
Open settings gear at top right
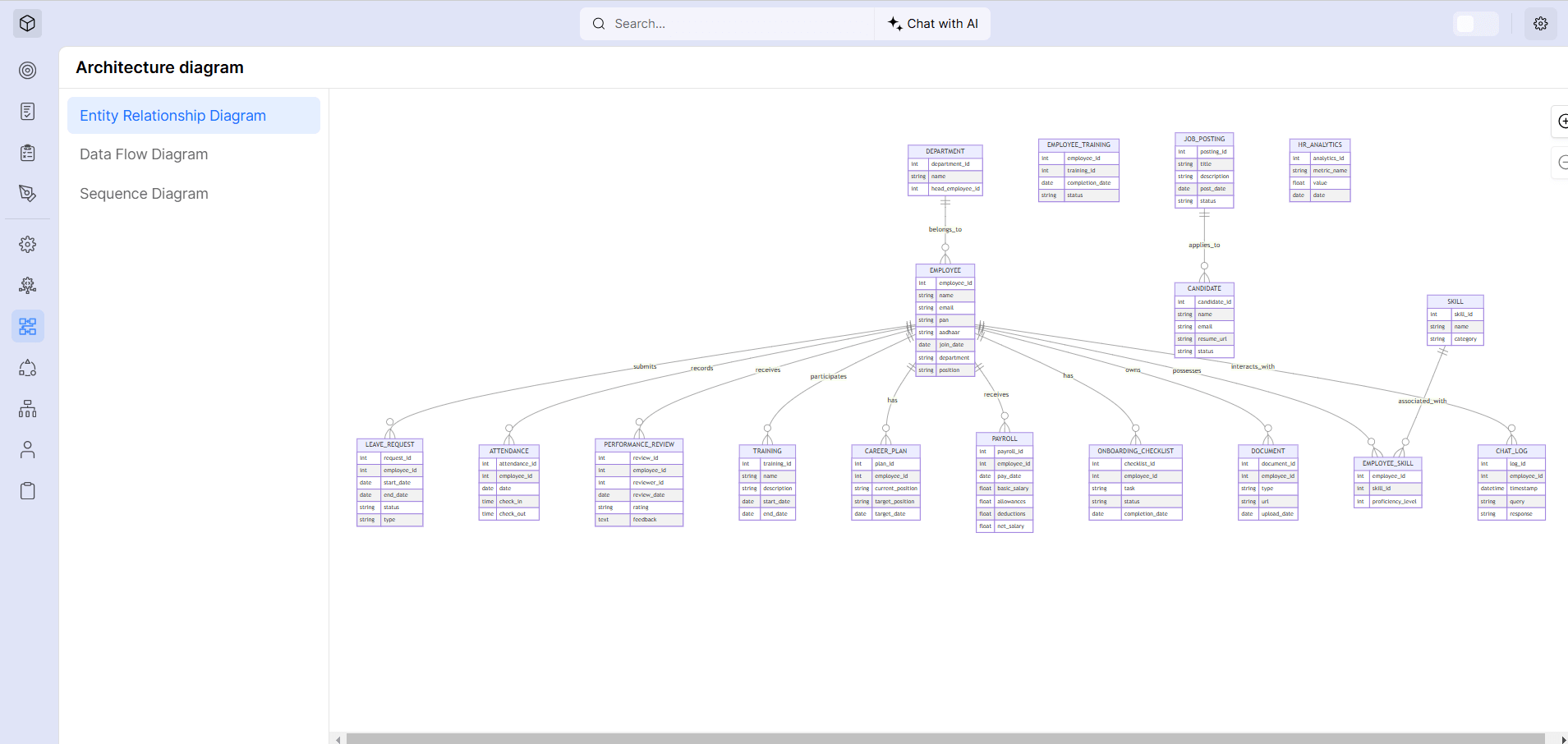click(x=1541, y=24)
